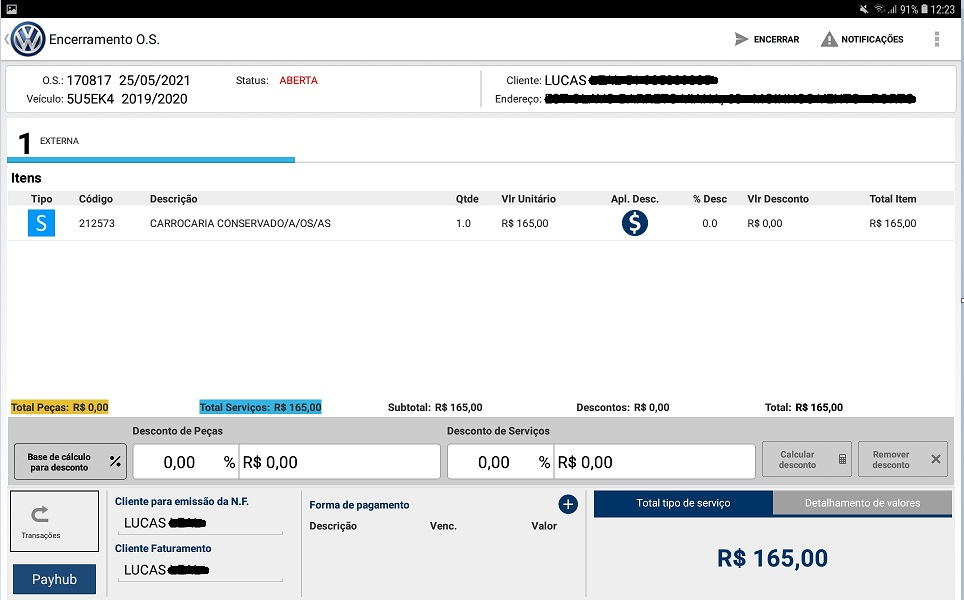Click the Tipo column header
Screen dimensions: 964x600
41,199
